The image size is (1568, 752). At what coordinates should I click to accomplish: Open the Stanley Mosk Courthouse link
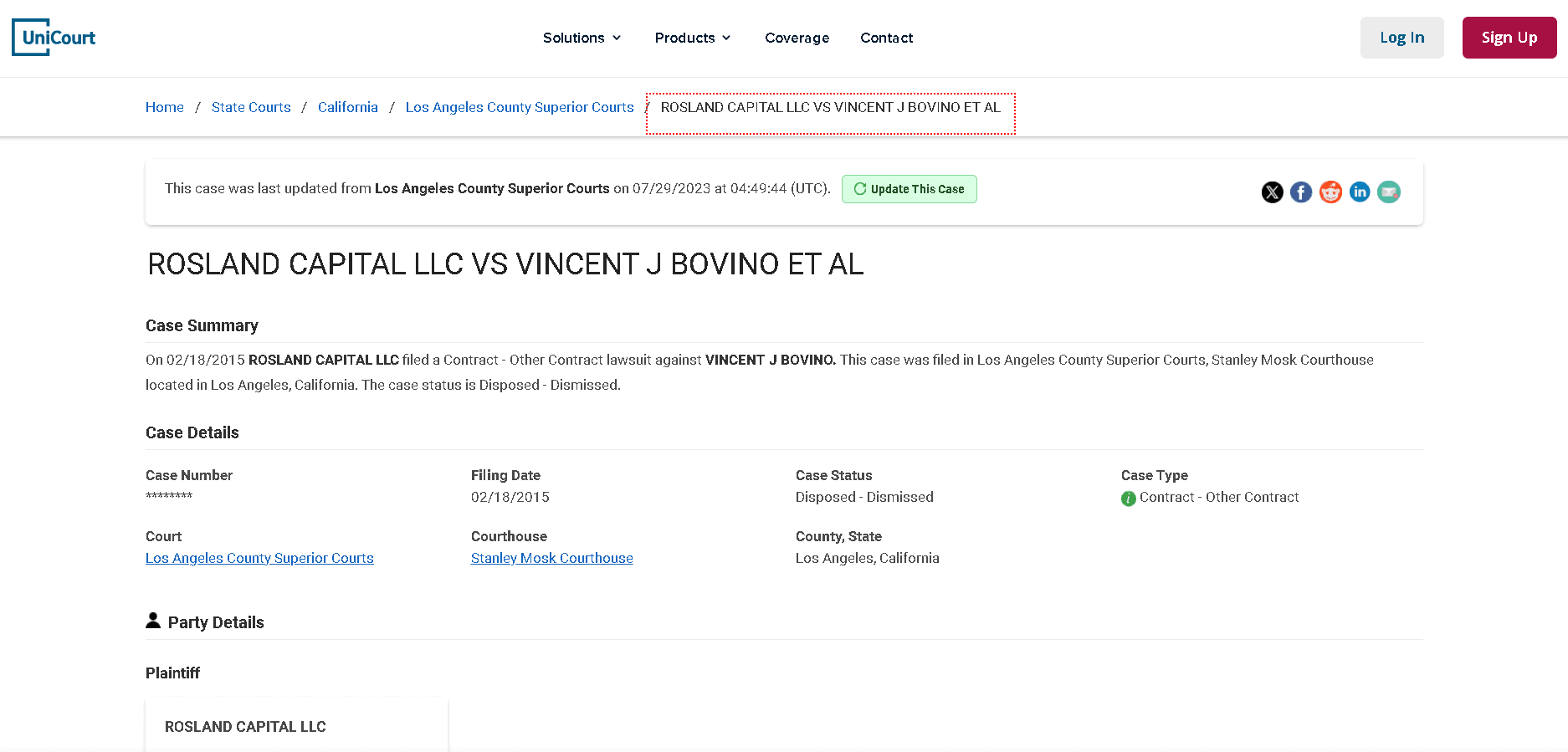coord(551,558)
